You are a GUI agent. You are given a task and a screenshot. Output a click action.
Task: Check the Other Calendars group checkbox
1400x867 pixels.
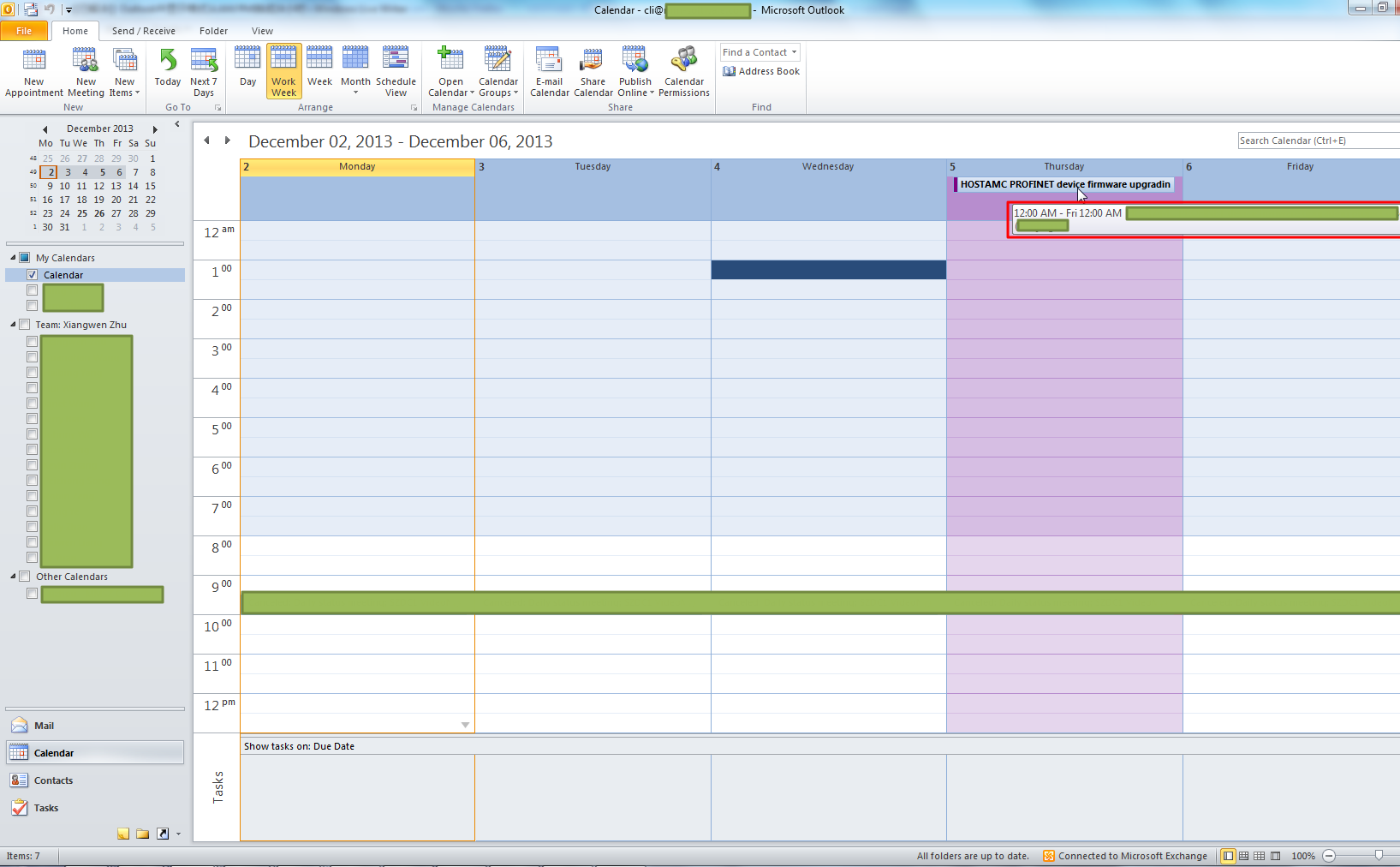25,577
